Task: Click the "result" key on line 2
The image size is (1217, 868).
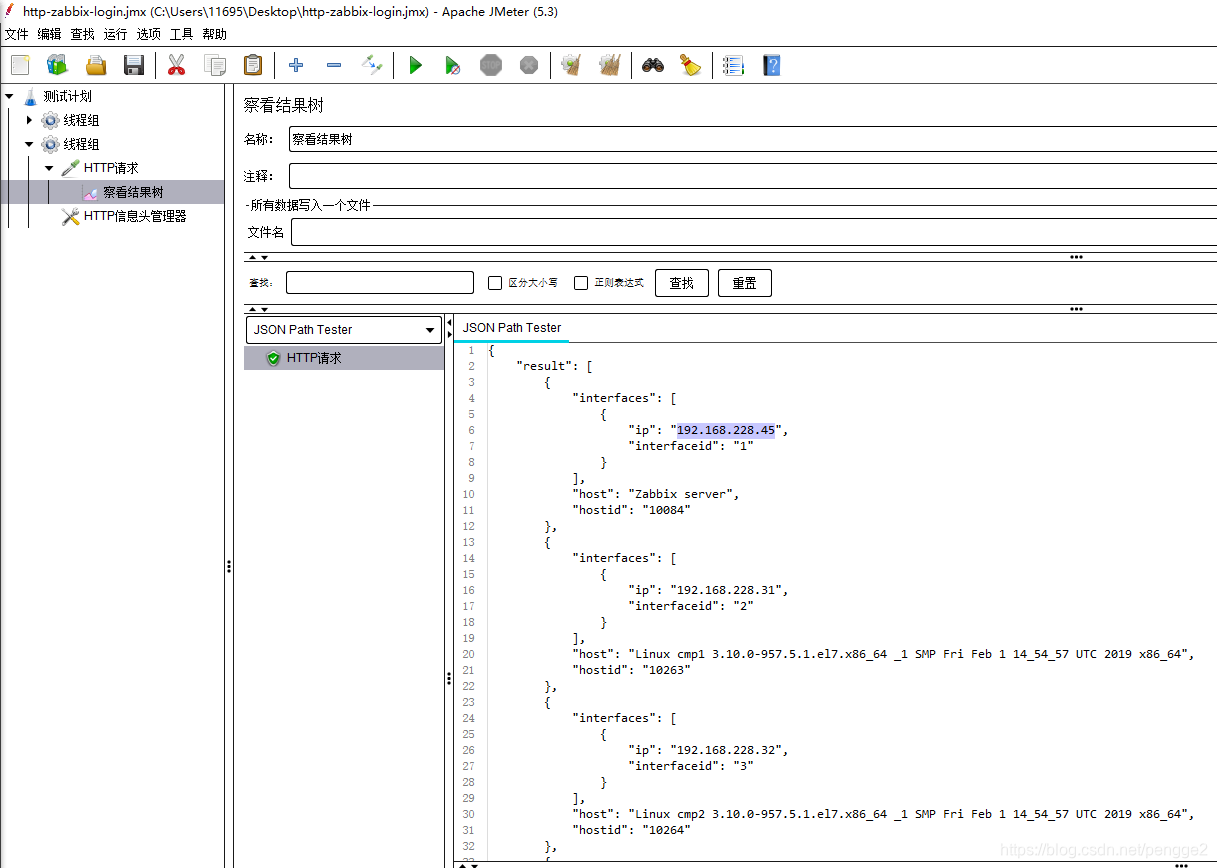Action: click(x=544, y=366)
